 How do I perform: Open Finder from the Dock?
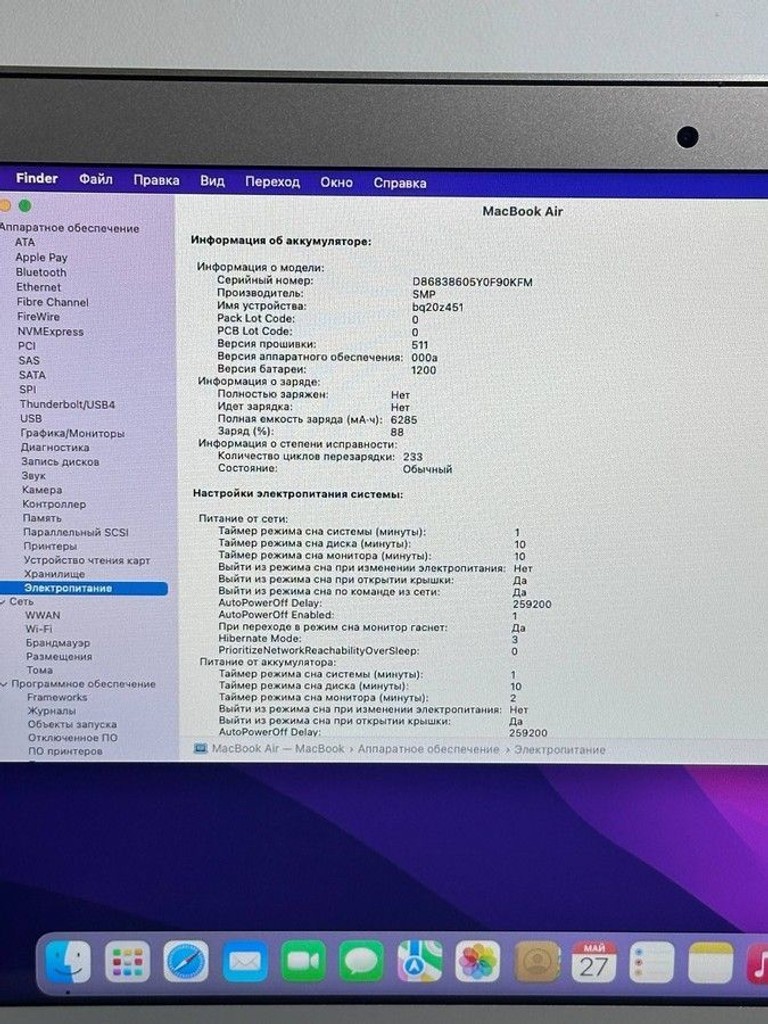[x=68, y=961]
